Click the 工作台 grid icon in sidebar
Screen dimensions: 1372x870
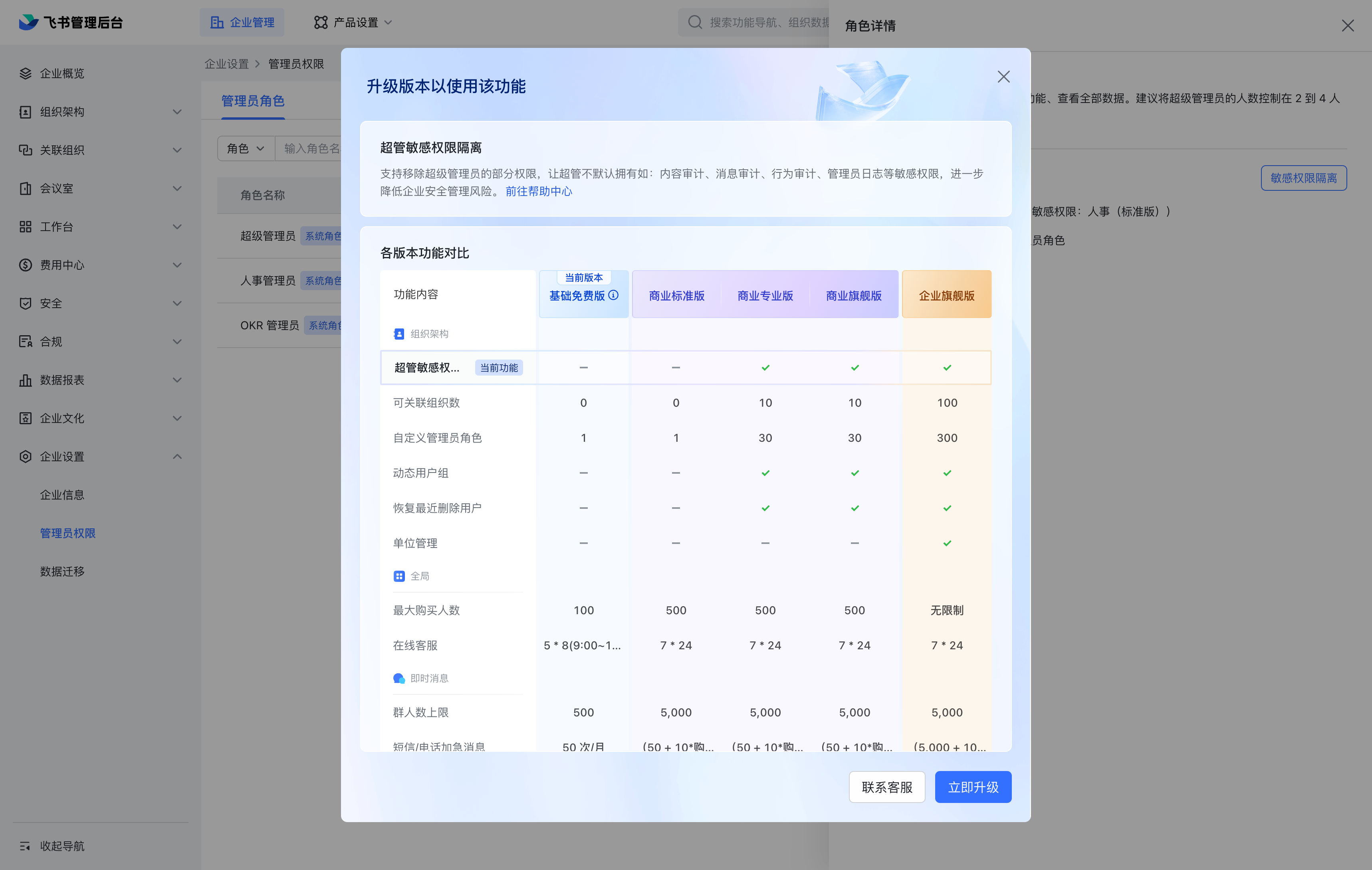(x=25, y=227)
